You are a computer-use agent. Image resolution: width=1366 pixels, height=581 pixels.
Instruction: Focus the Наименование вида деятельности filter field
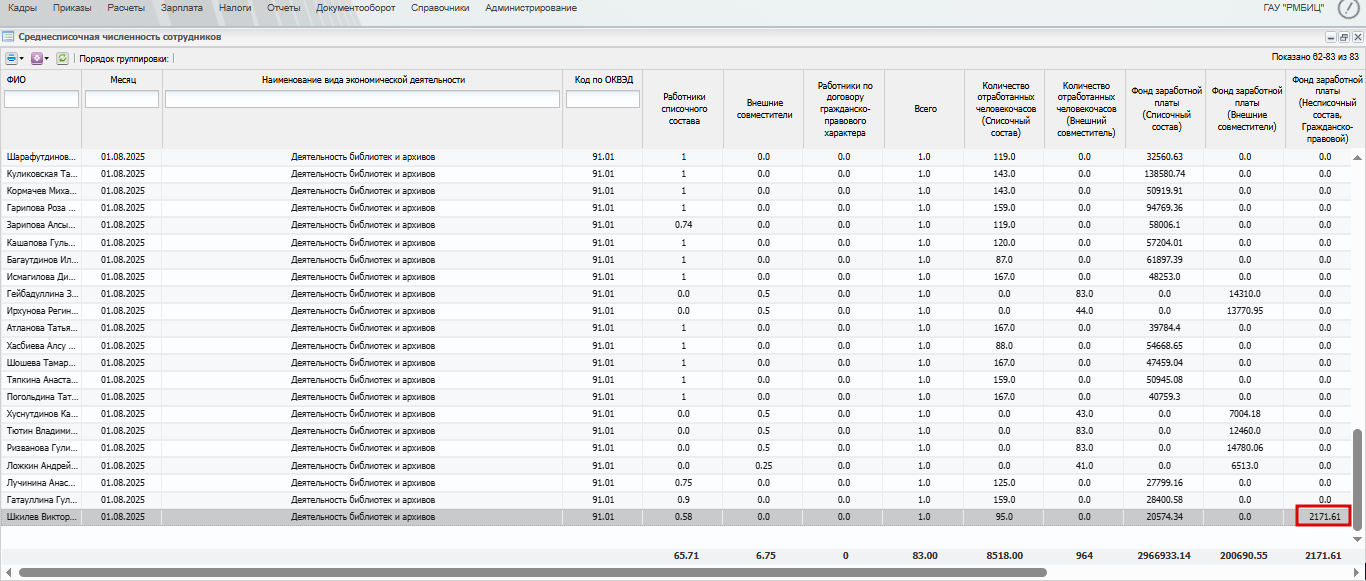(362, 99)
